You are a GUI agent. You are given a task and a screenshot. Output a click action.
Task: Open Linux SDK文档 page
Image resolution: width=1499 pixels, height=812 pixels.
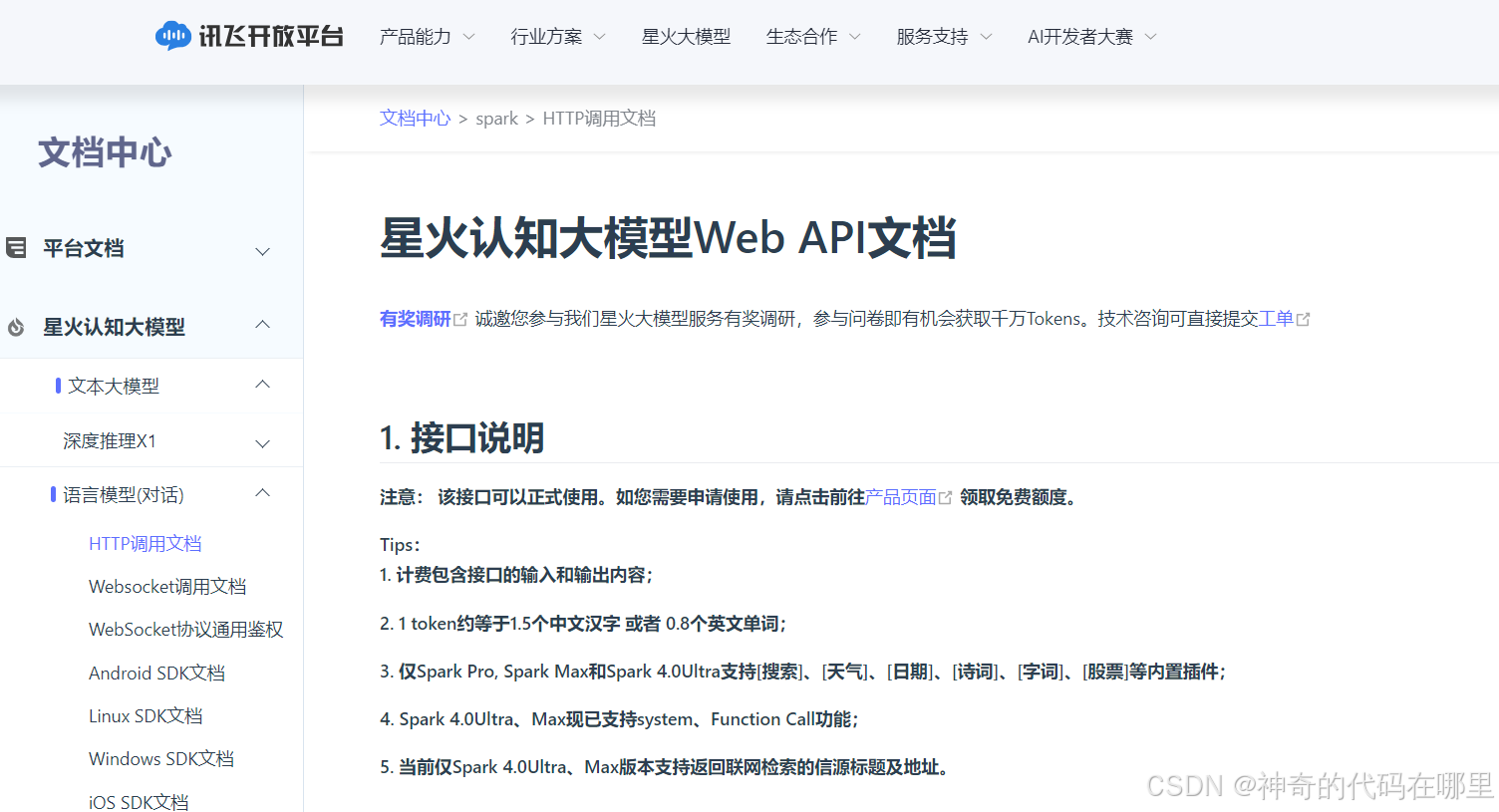(x=146, y=715)
